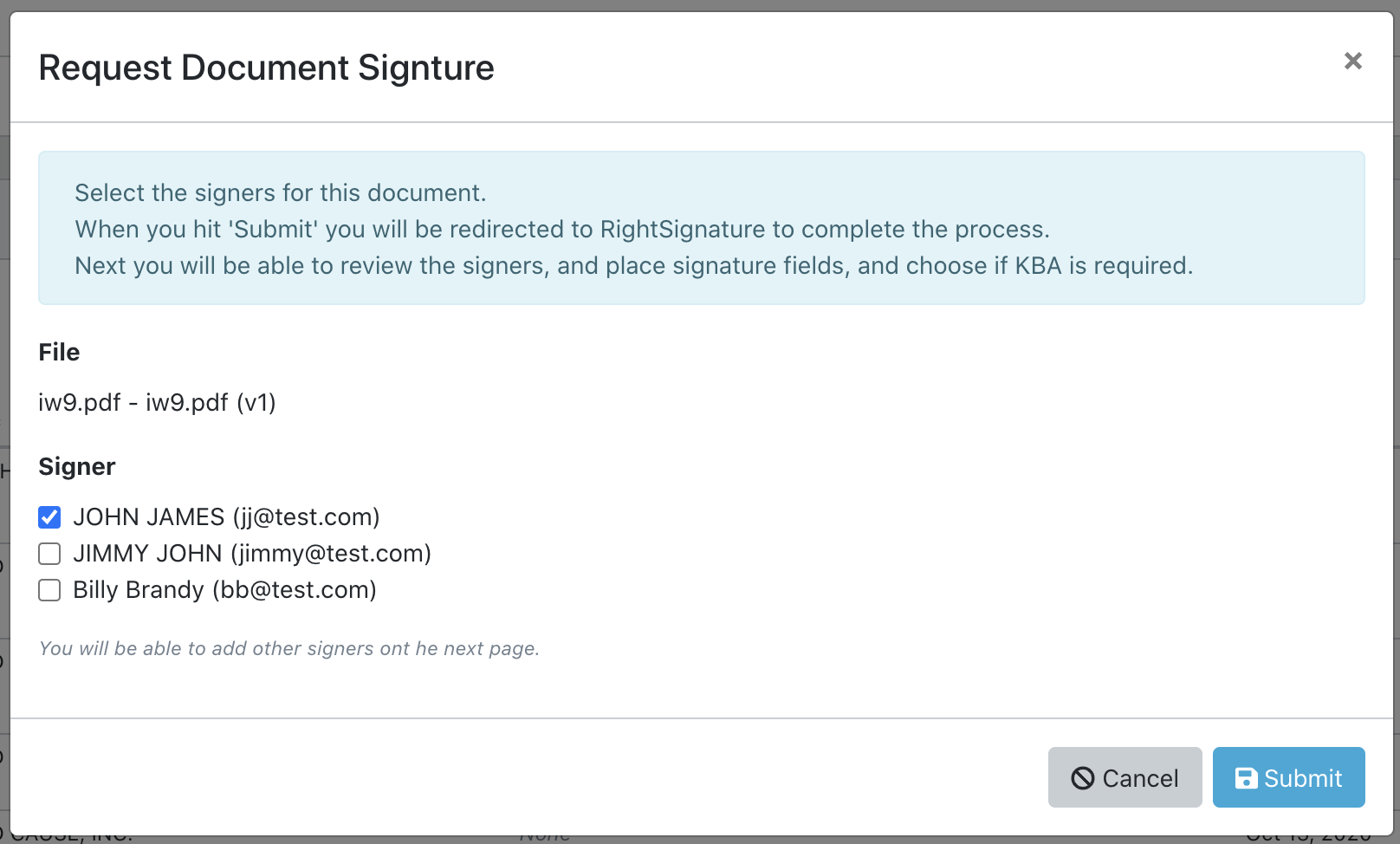Image resolution: width=1400 pixels, height=844 pixels.
Task: Enable JIMMY JOHN as a signer
Action: 49,553
